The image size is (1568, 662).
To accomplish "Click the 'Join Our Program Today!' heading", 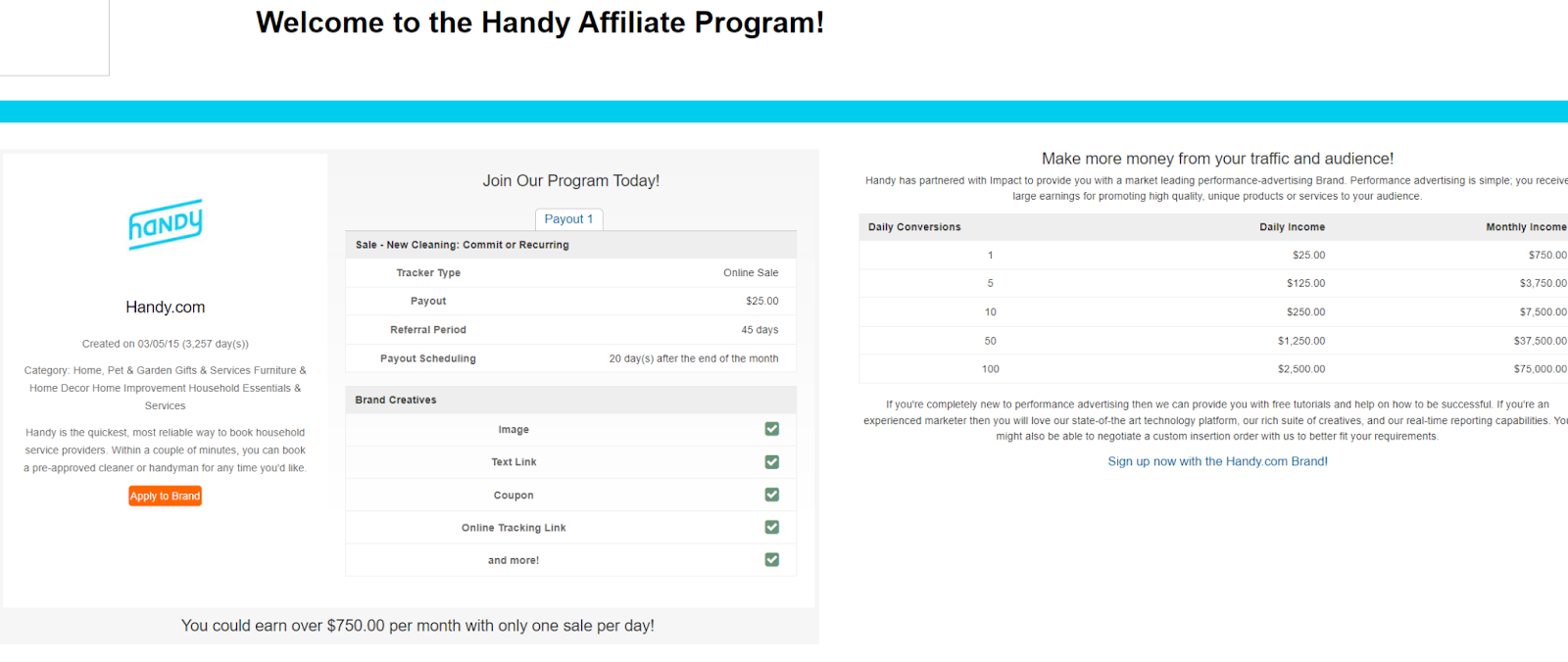I will [571, 181].
